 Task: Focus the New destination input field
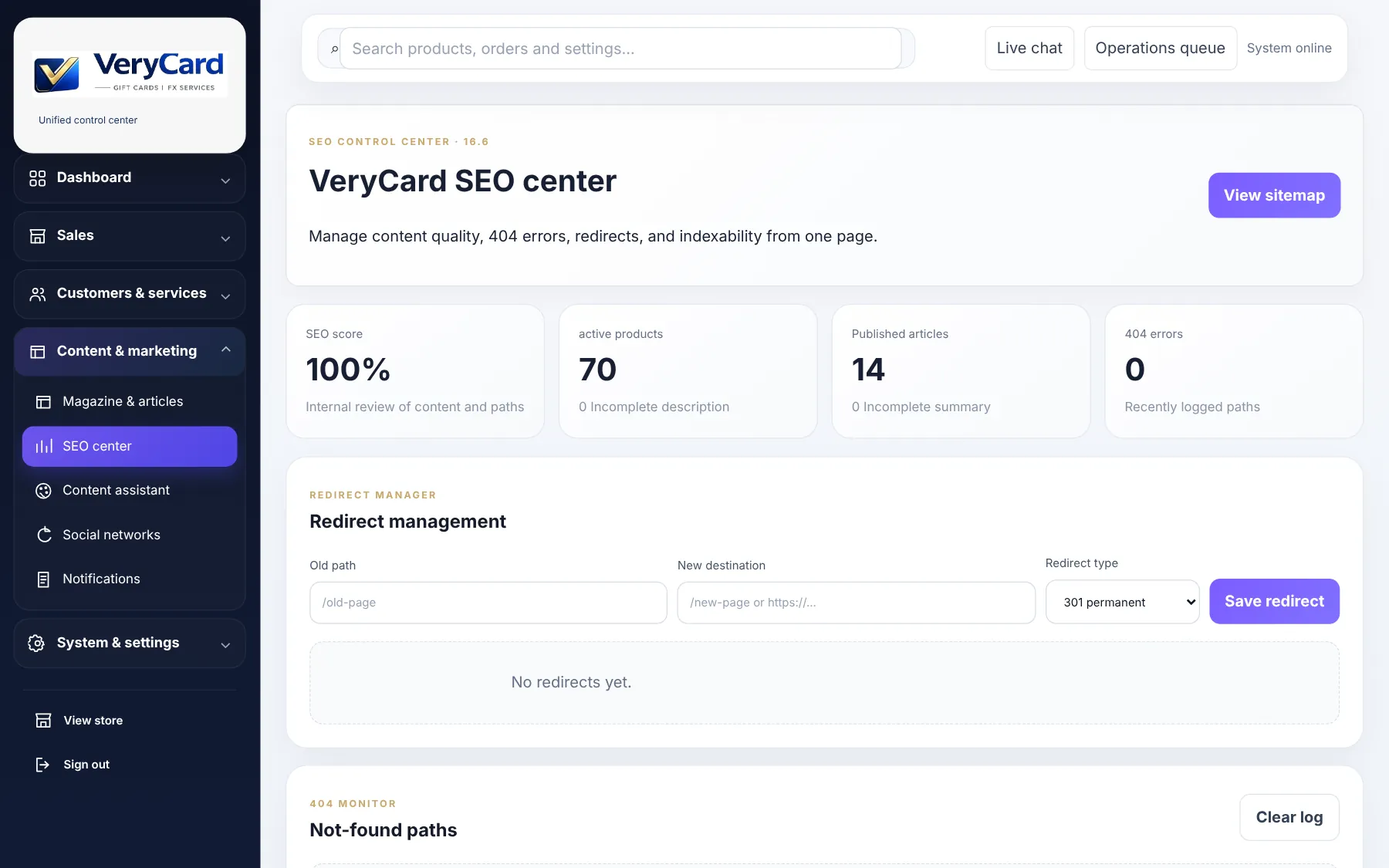[x=856, y=603]
